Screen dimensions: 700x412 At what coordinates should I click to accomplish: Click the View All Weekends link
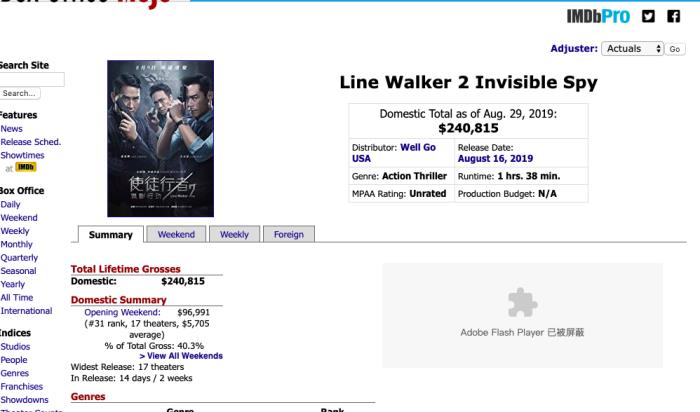coord(181,356)
